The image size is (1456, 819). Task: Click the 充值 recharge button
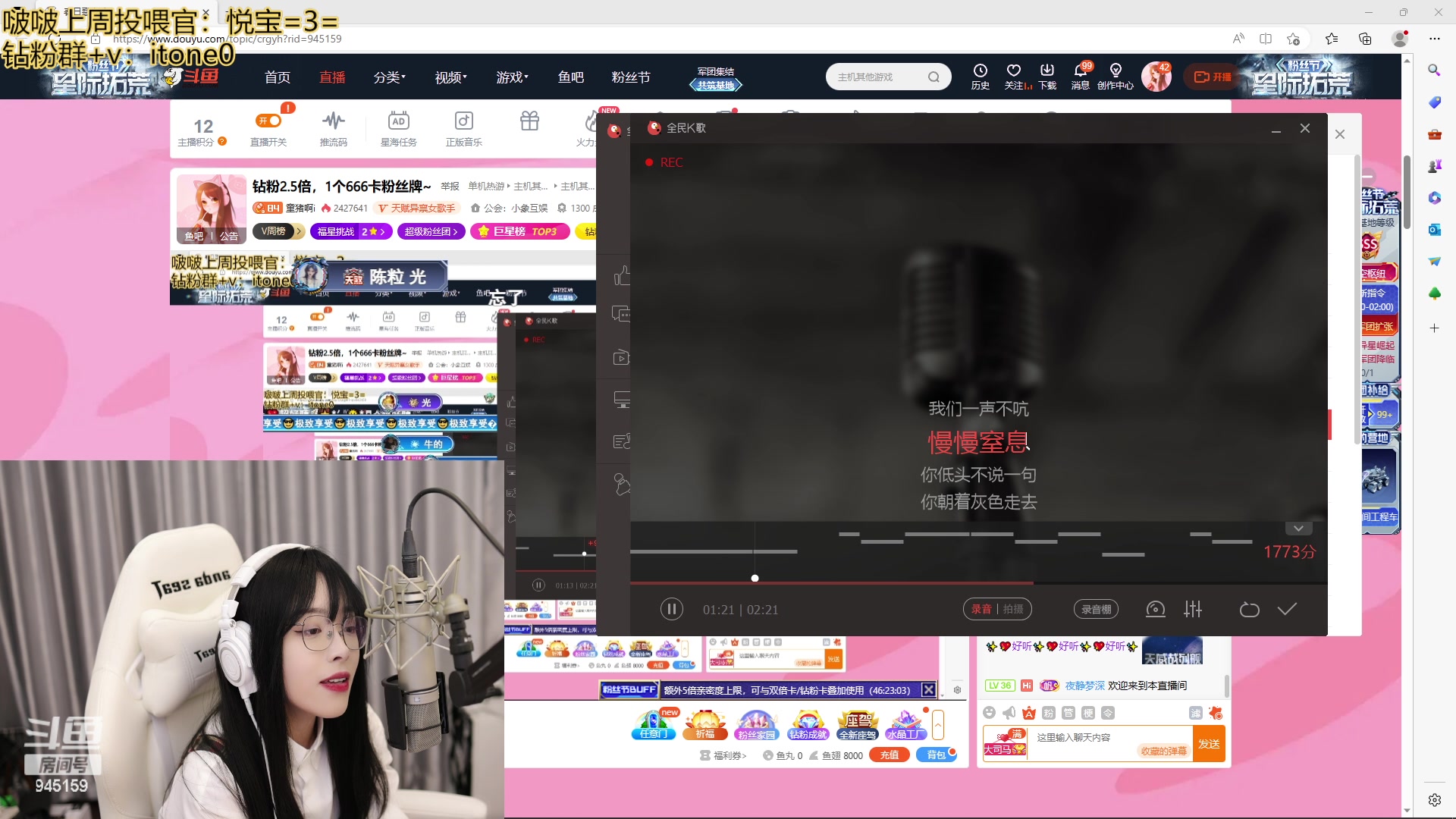click(x=890, y=755)
